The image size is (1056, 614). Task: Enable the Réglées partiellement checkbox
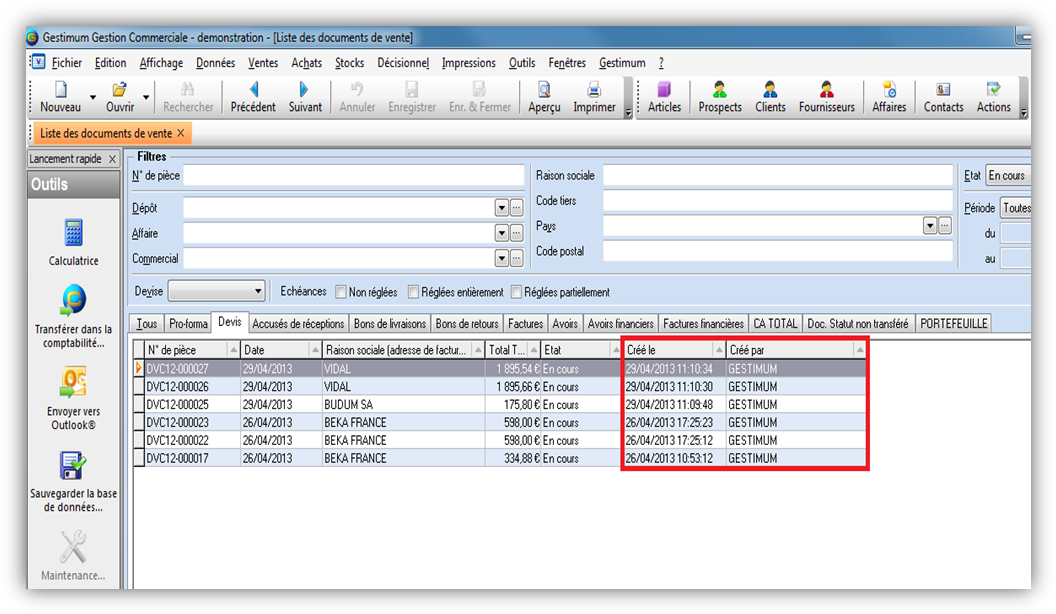point(517,292)
